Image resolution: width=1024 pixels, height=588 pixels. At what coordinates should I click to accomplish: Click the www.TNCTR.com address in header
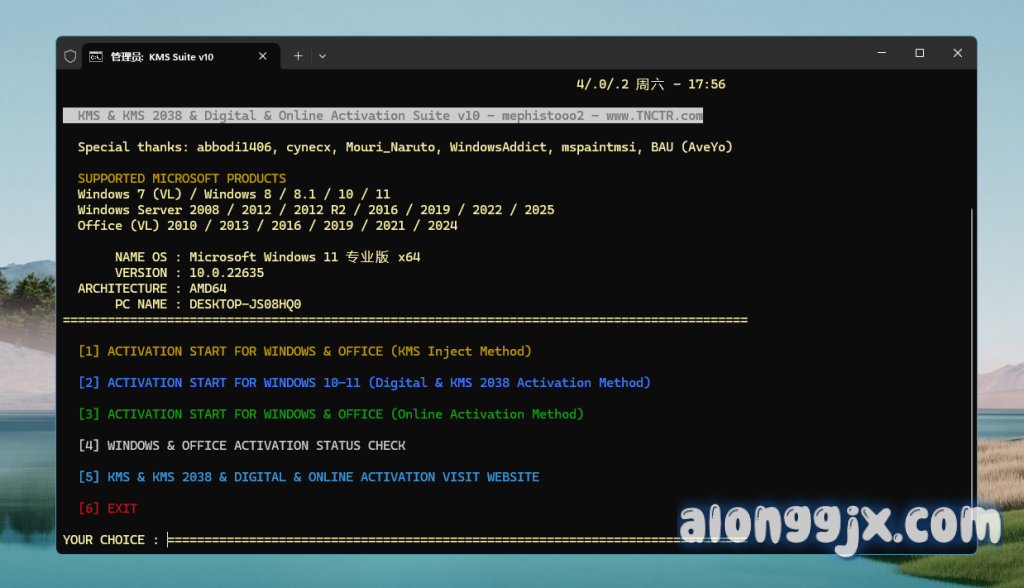pos(654,116)
